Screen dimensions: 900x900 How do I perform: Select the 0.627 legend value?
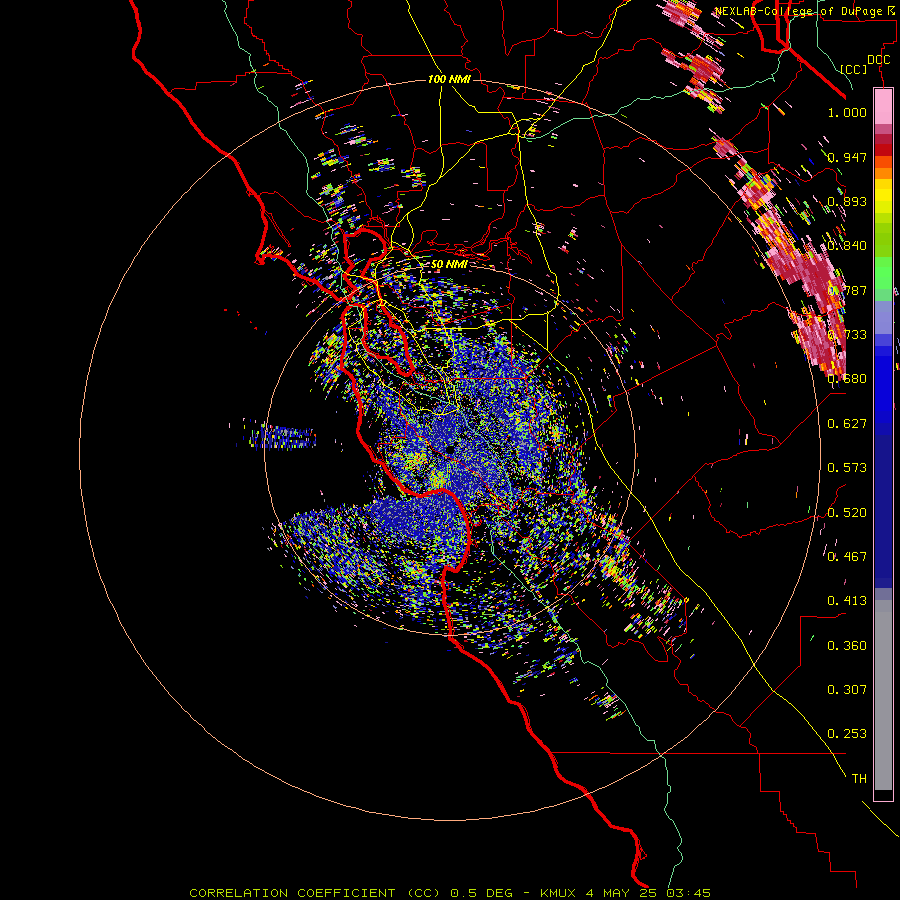[x=847, y=424]
